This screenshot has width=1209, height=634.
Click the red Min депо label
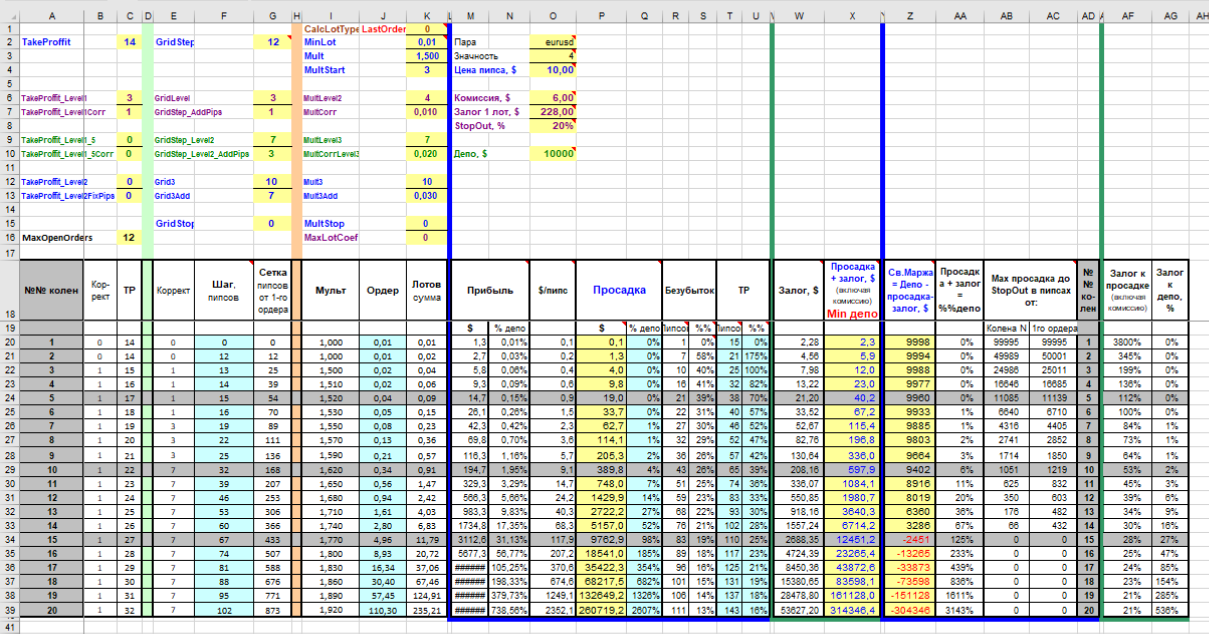pos(851,314)
